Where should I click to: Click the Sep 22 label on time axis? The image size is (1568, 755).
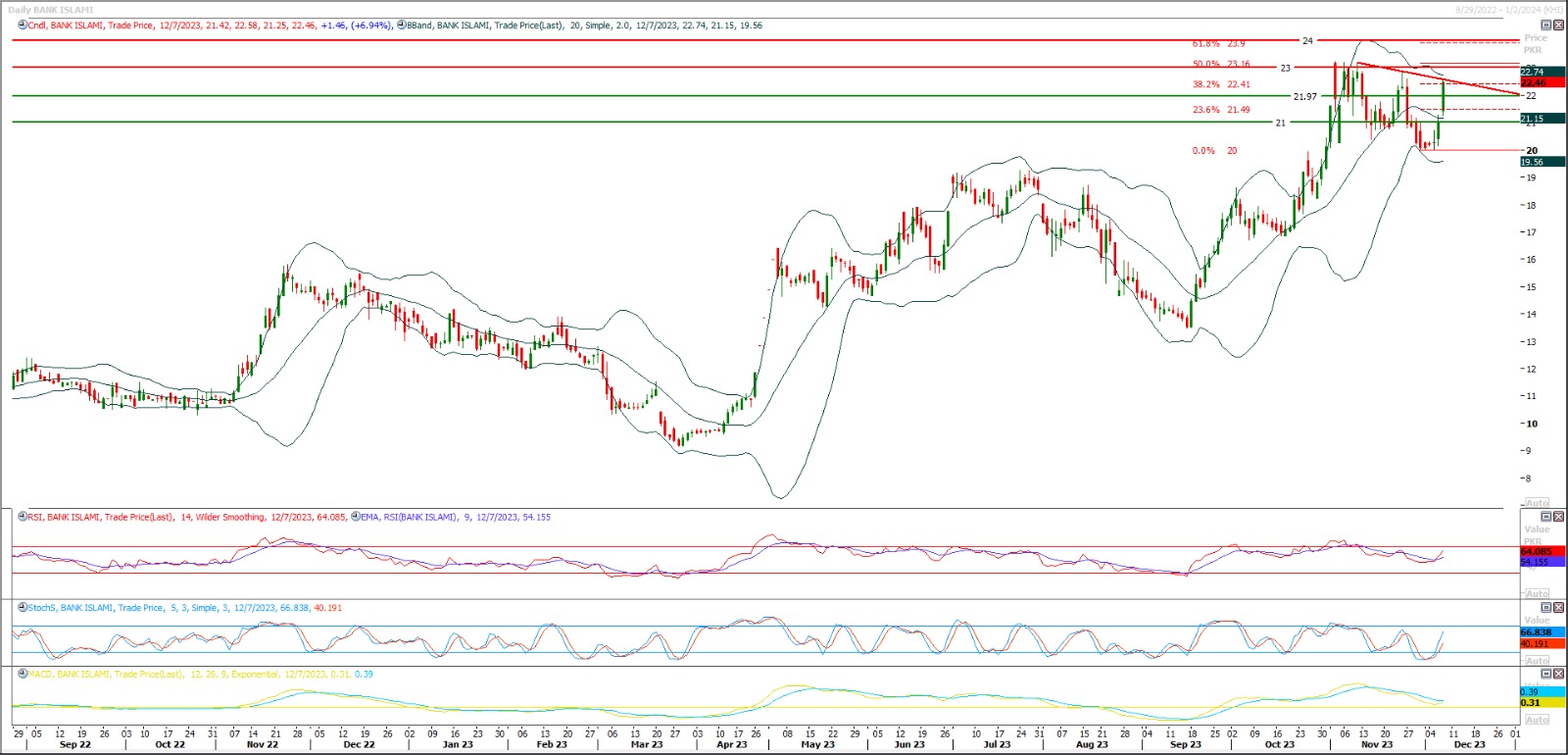click(x=75, y=744)
